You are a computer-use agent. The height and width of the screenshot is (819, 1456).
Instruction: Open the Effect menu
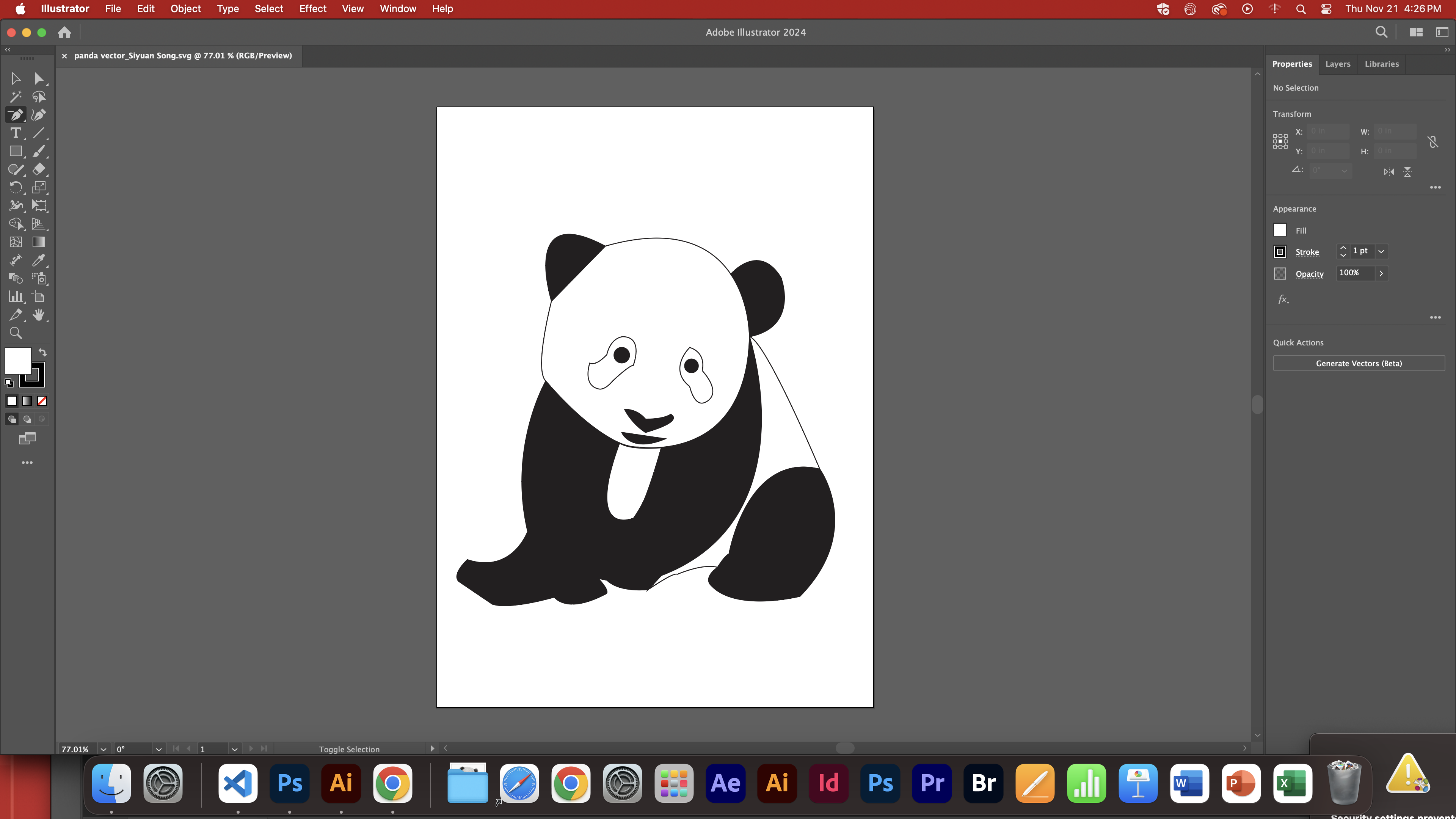coord(312,8)
